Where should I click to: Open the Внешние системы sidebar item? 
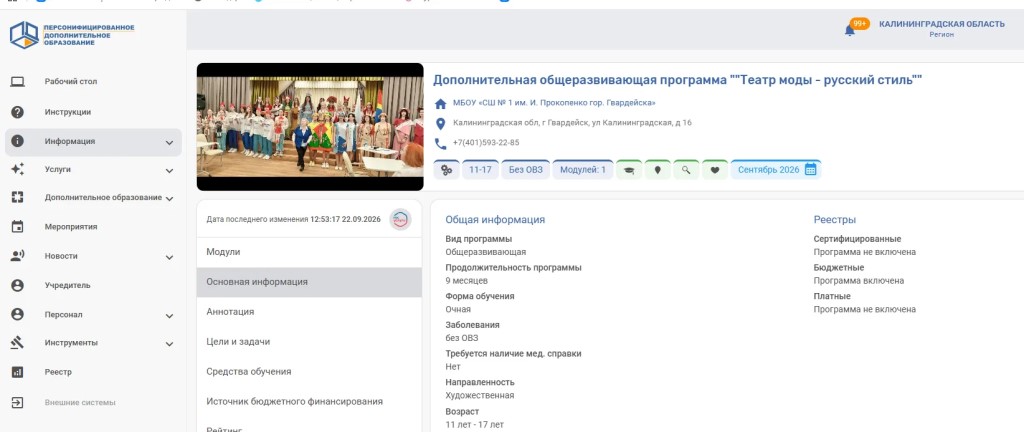(93, 403)
